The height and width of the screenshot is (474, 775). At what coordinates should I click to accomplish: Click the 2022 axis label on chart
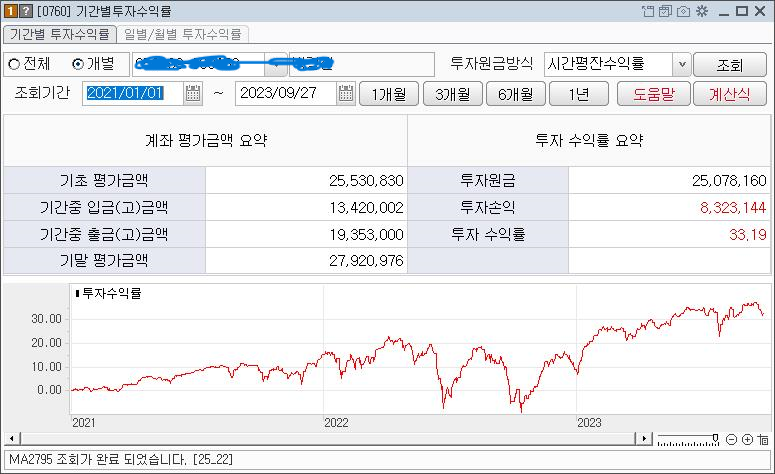coord(336,423)
